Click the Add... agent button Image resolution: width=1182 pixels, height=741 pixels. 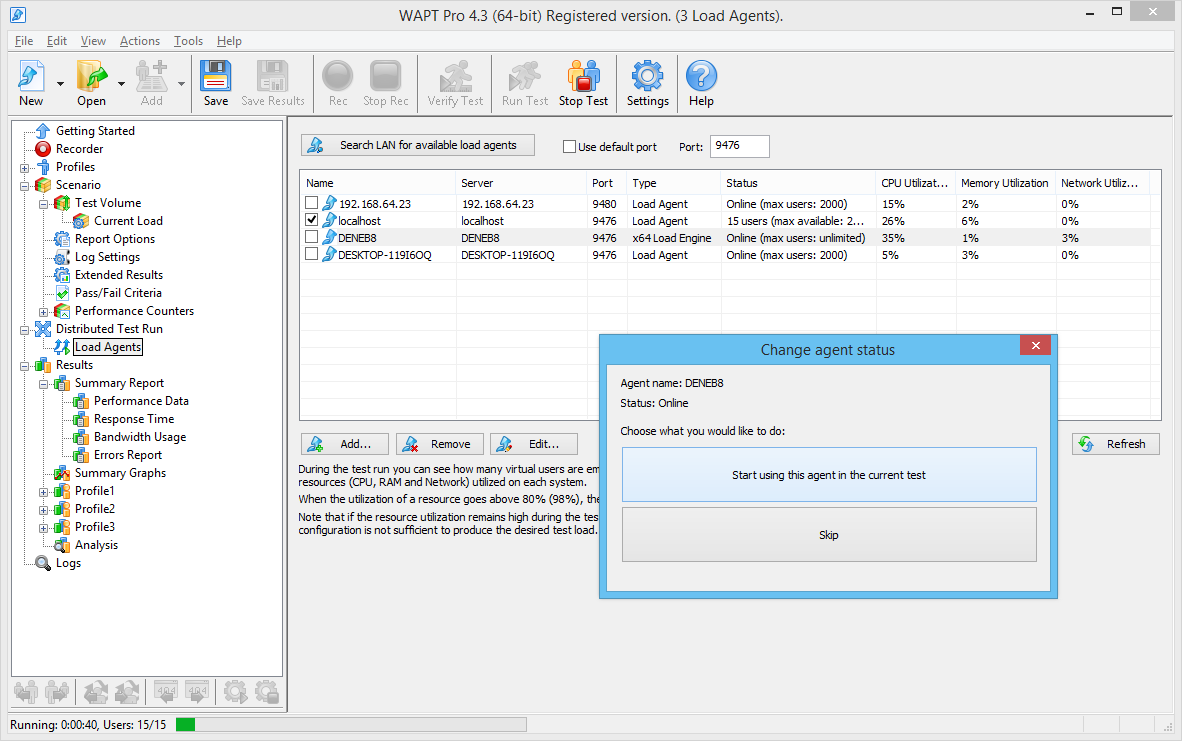[x=344, y=444]
